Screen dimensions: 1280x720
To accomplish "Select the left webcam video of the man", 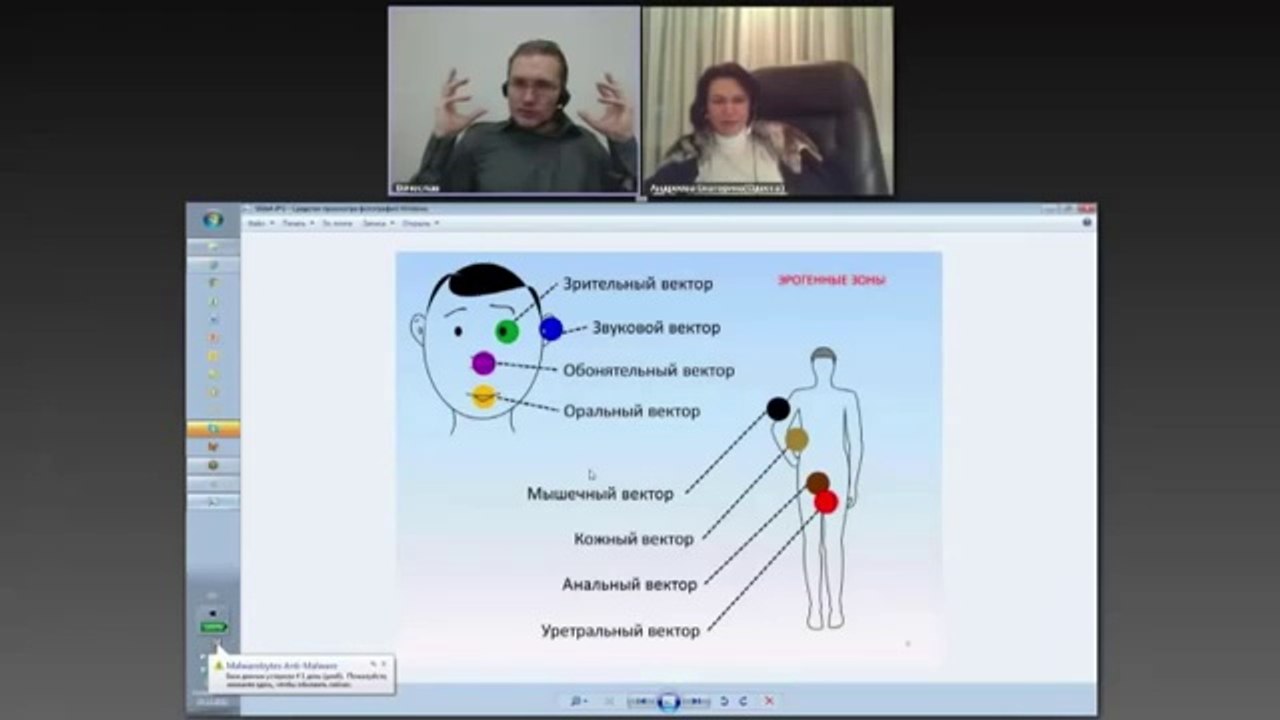I will pos(513,100).
